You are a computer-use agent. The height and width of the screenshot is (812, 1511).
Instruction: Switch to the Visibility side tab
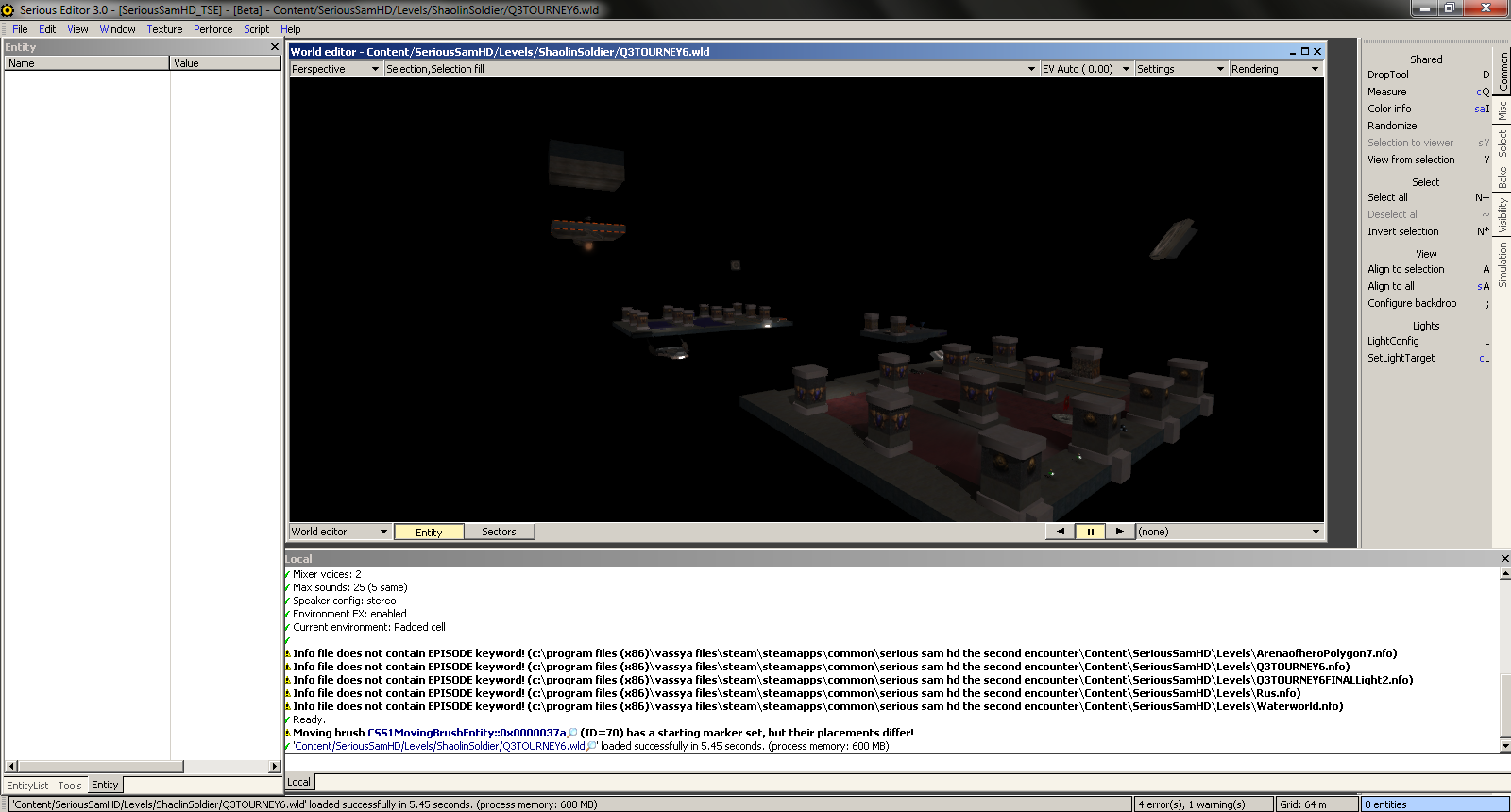coord(1503,215)
